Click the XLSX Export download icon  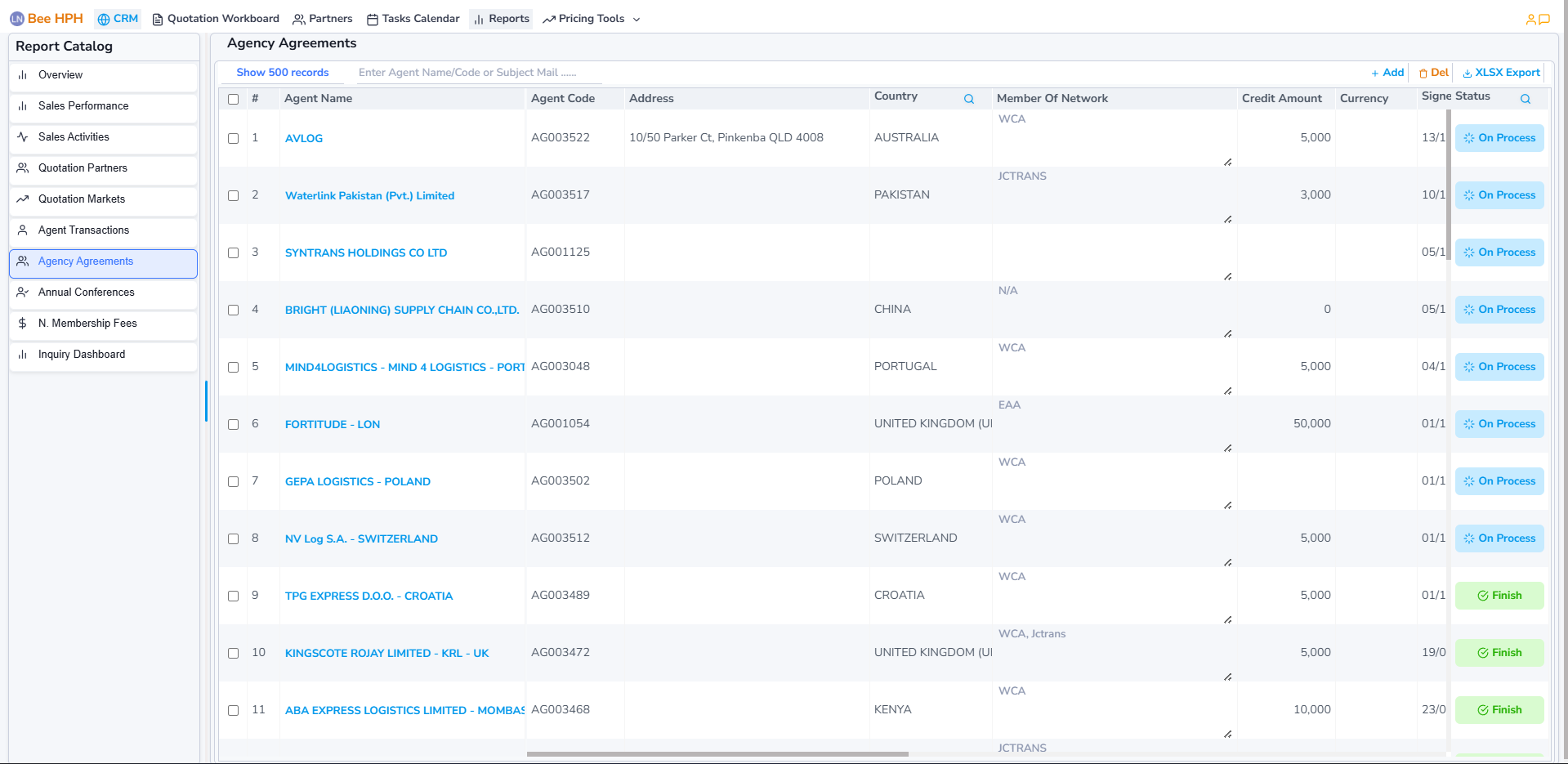coord(1467,74)
